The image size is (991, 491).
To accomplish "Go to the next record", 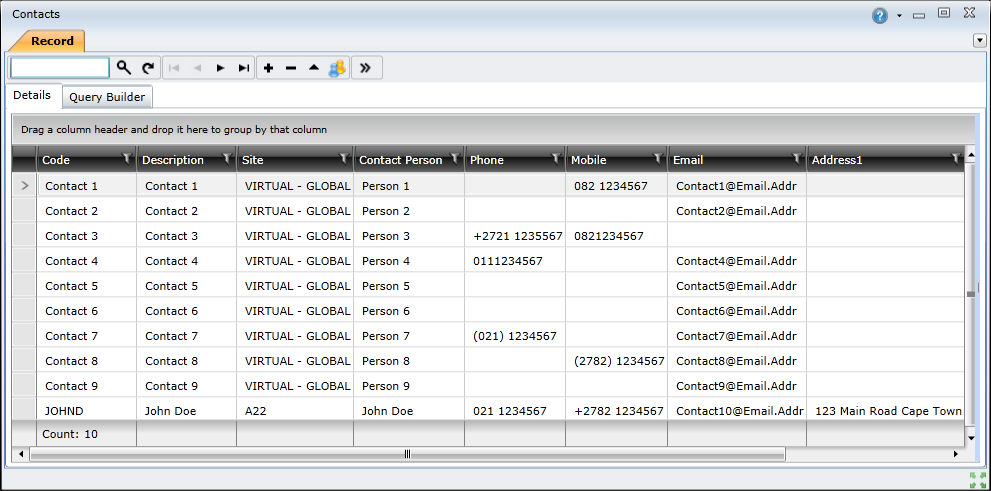I will pyautogui.click(x=220, y=68).
